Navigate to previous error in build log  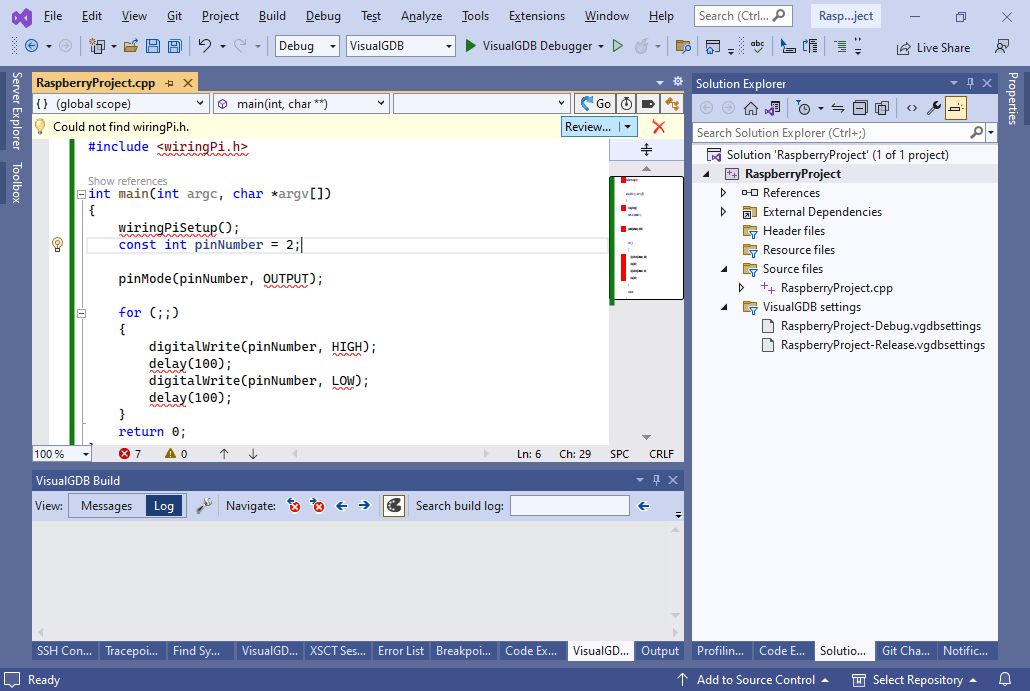tap(294, 506)
